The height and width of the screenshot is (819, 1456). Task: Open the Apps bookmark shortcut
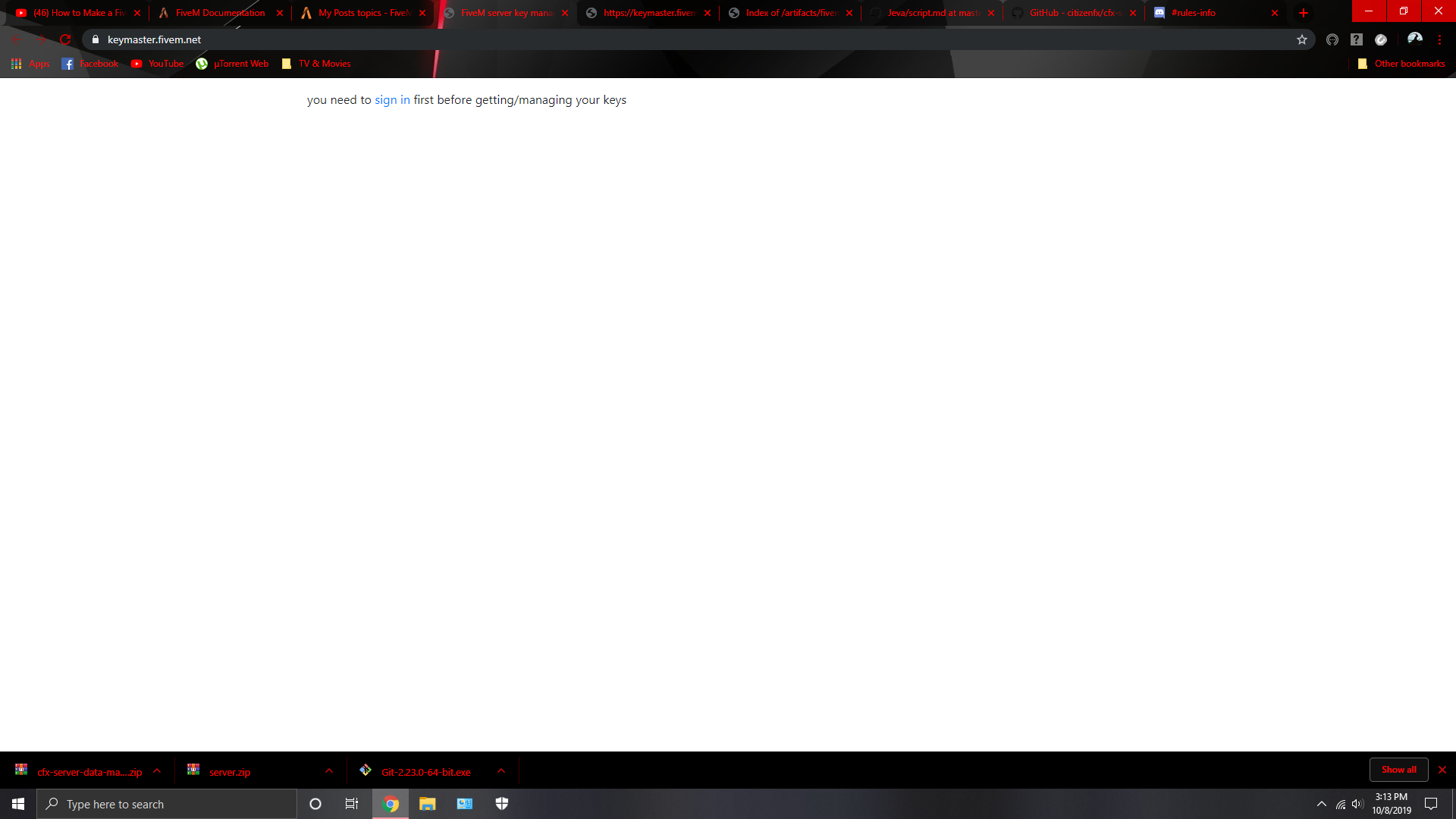[30, 64]
